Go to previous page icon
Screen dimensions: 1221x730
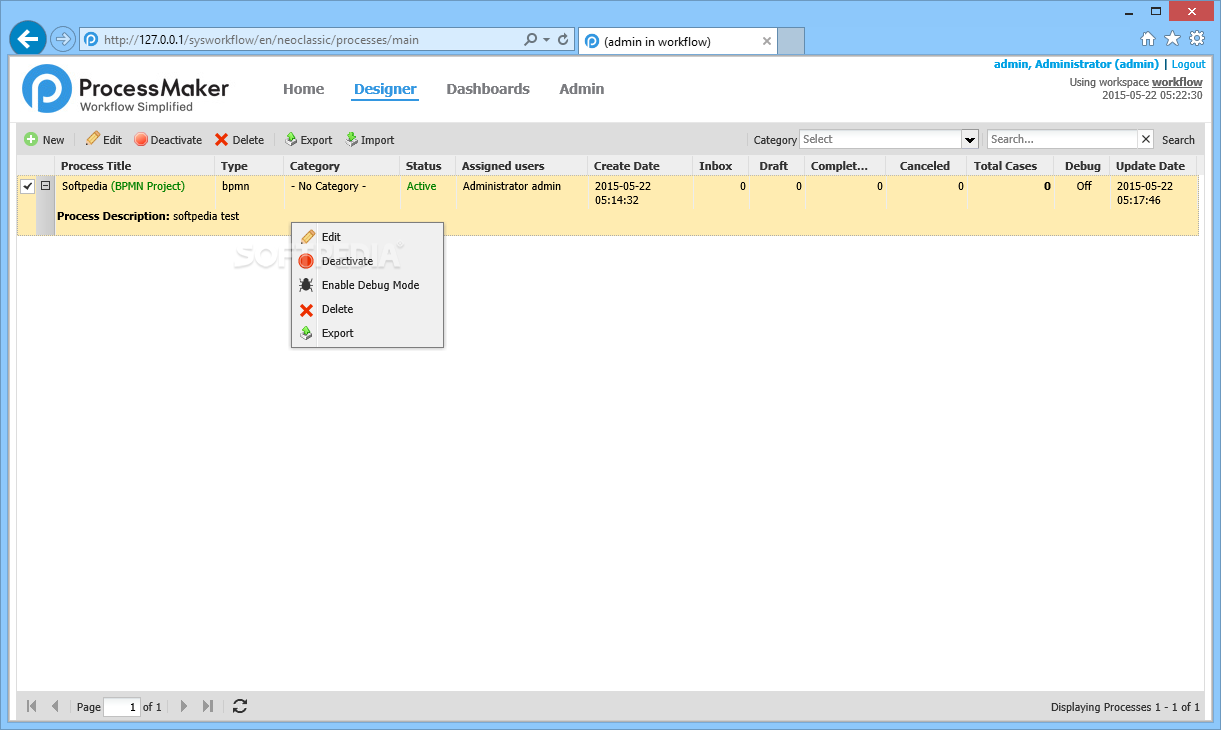pos(55,706)
